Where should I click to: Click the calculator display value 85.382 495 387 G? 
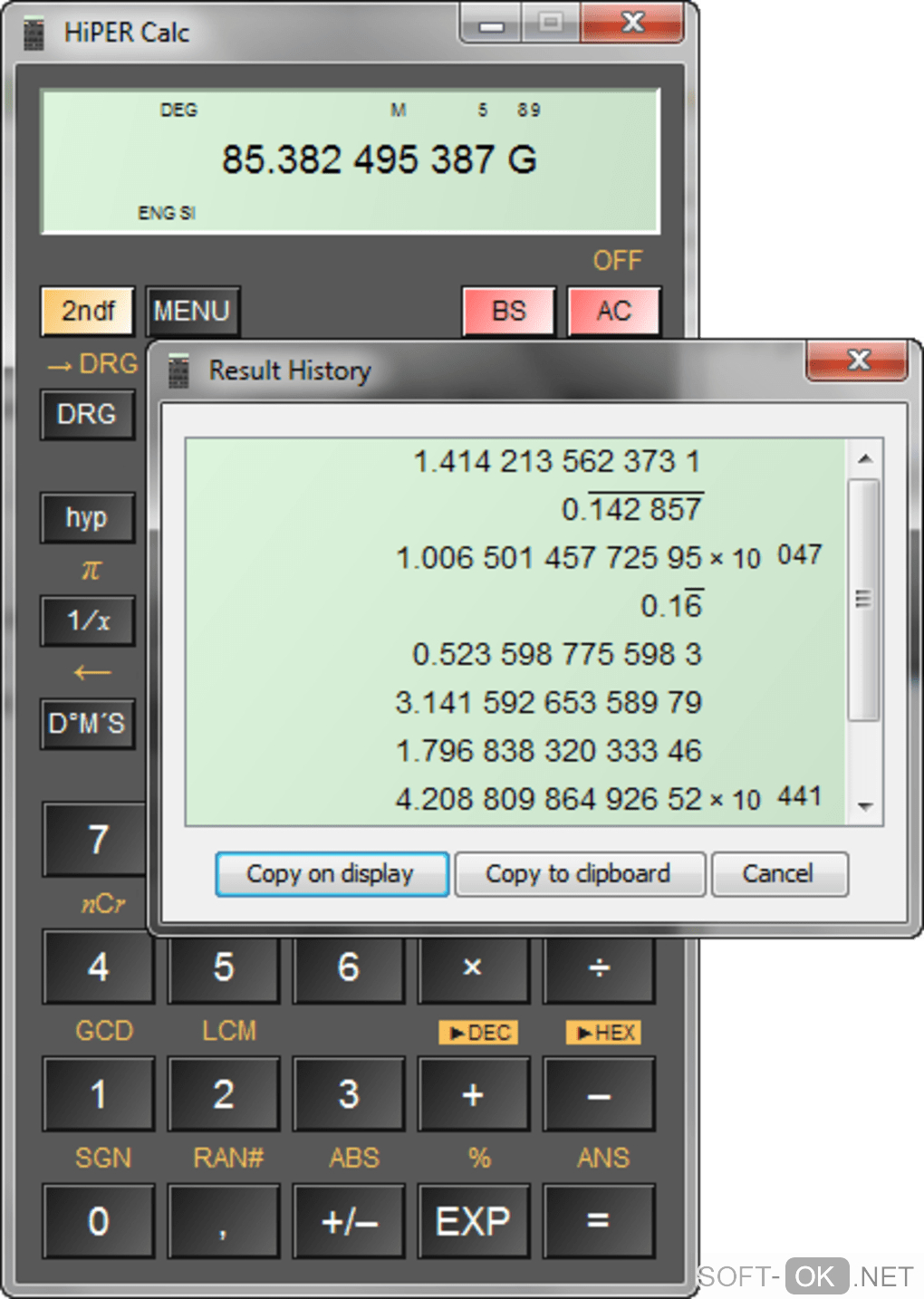point(380,159)
